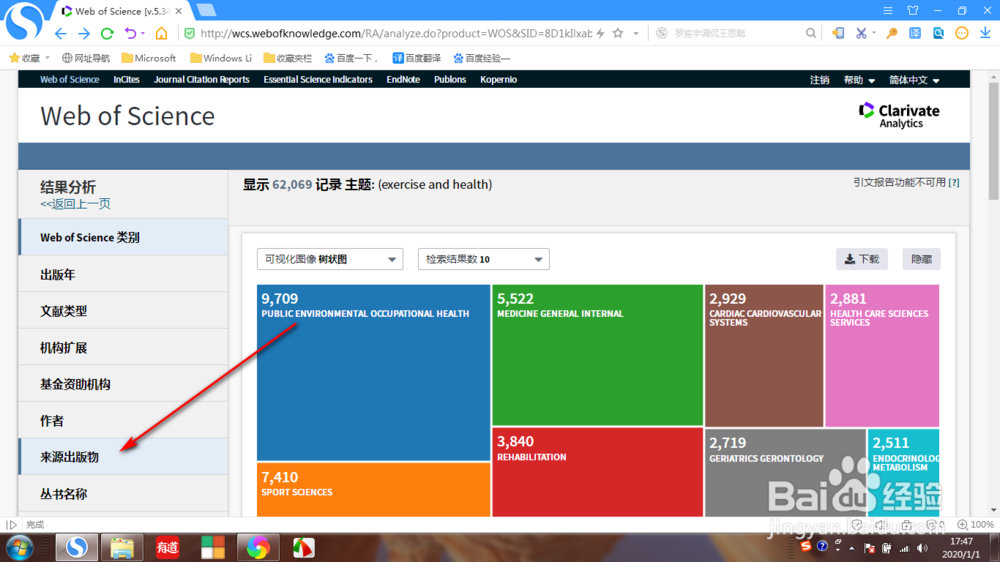
Task: Click the 隐藏 hide button
Action: tap(922, 259)
